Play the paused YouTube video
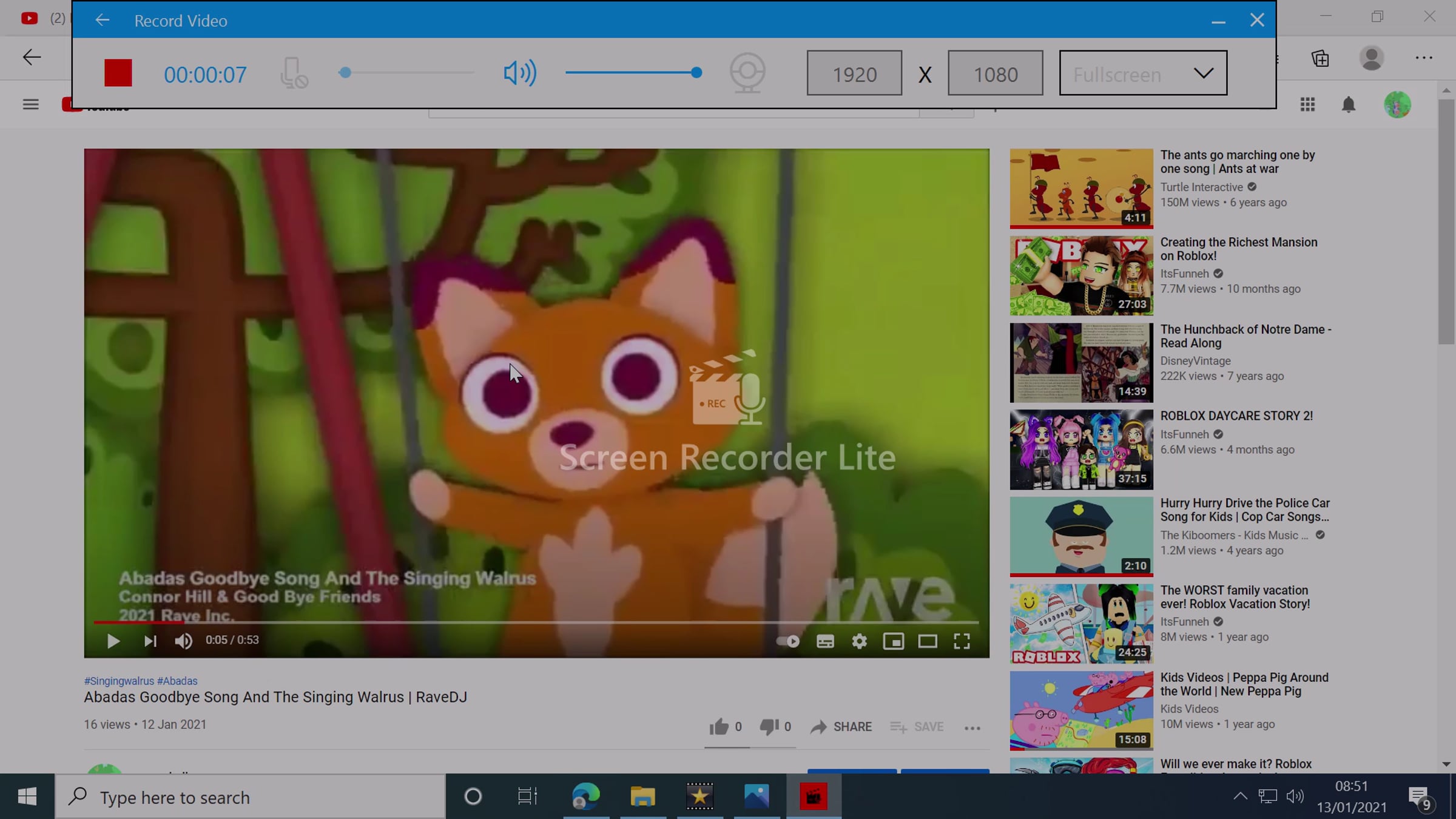The height and width of the screenshot is (819, 1456). click(113, 641)
